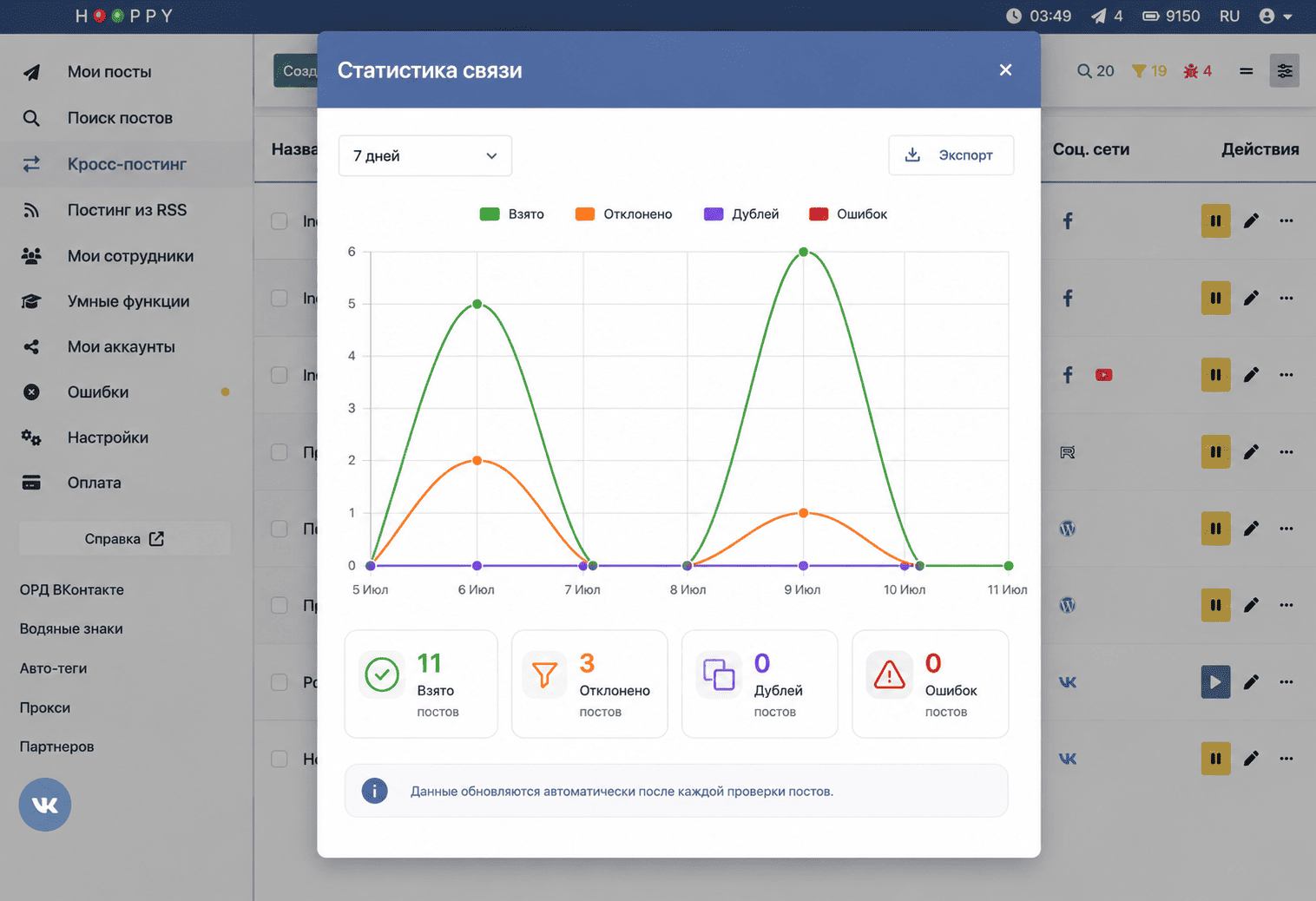Viewport: 1316px width, 901px height.
Task: Tick the checkbox of the first table row
Action: [280, 221]
